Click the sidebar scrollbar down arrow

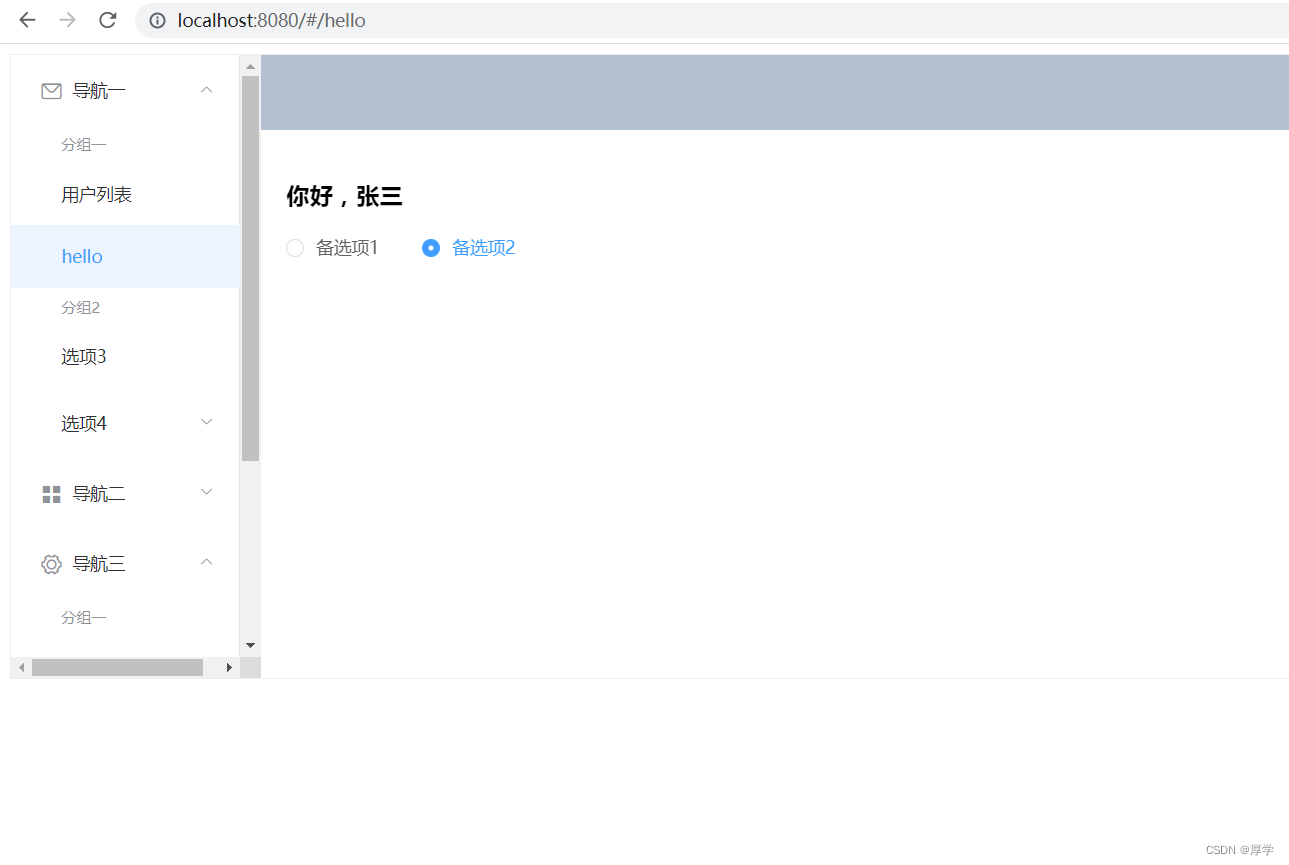point(250,646)
